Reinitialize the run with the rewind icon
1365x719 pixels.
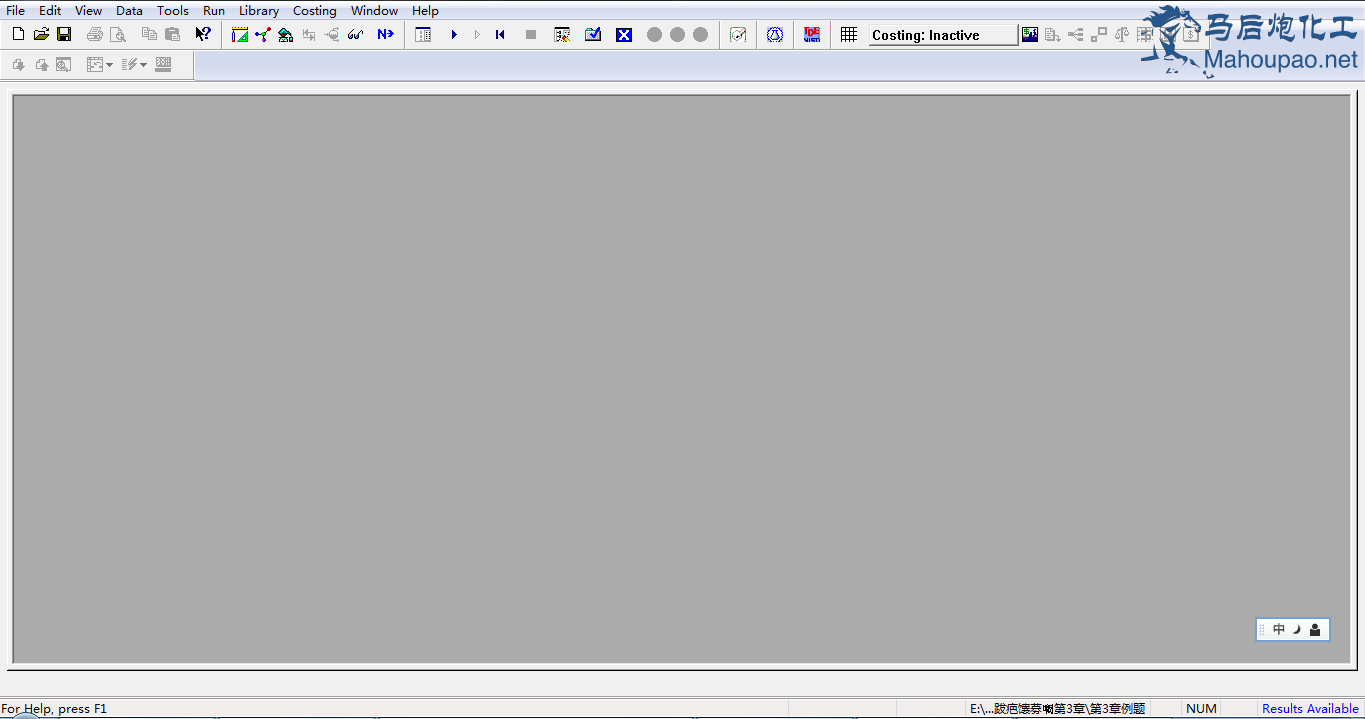[500, 35]
